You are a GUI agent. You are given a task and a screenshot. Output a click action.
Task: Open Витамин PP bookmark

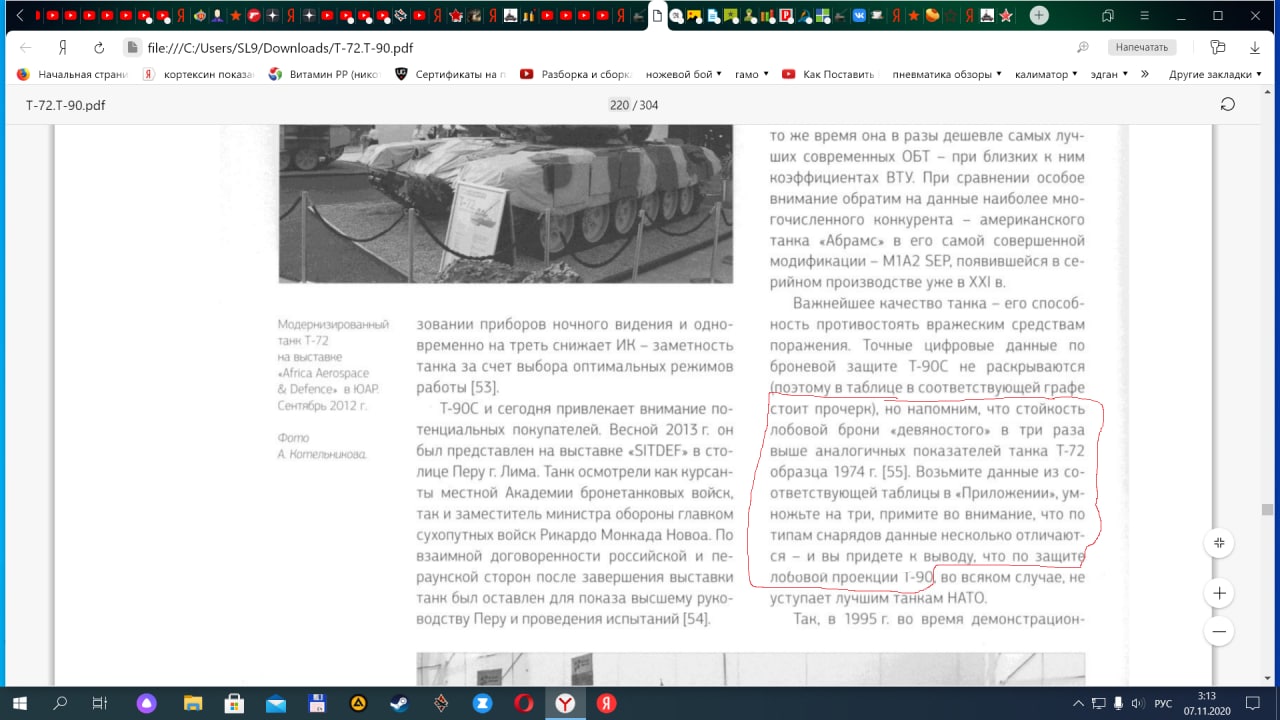tap(325, 74)
